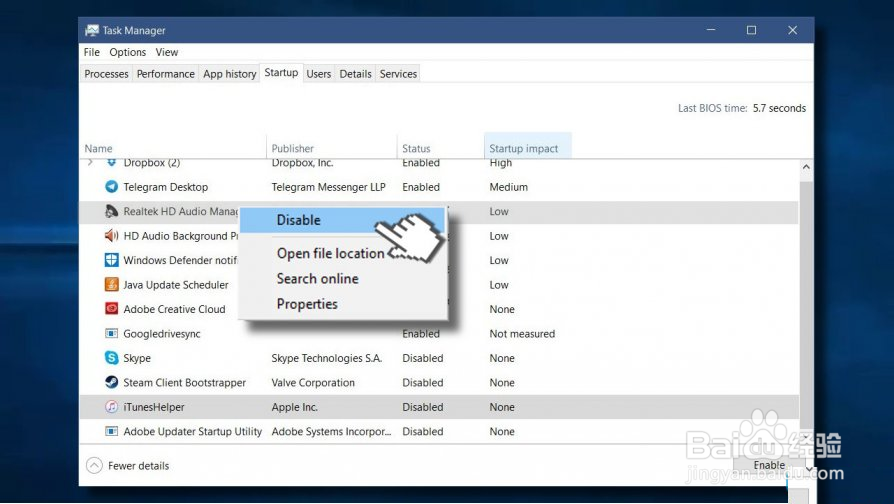Open the View menu
This screenshot has width=894, height=504.
click(166, 52)
